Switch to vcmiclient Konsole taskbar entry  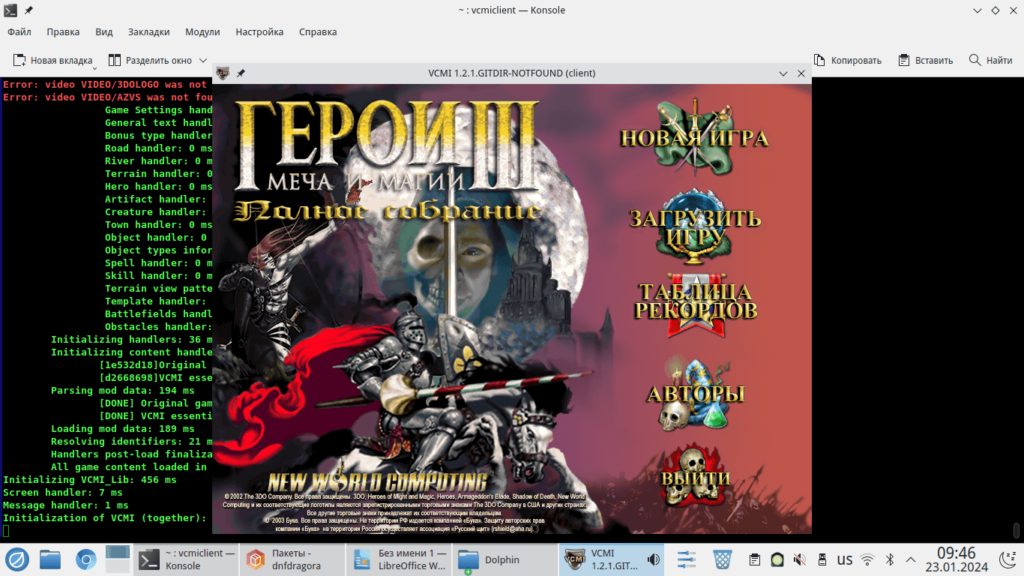[186, 560]
